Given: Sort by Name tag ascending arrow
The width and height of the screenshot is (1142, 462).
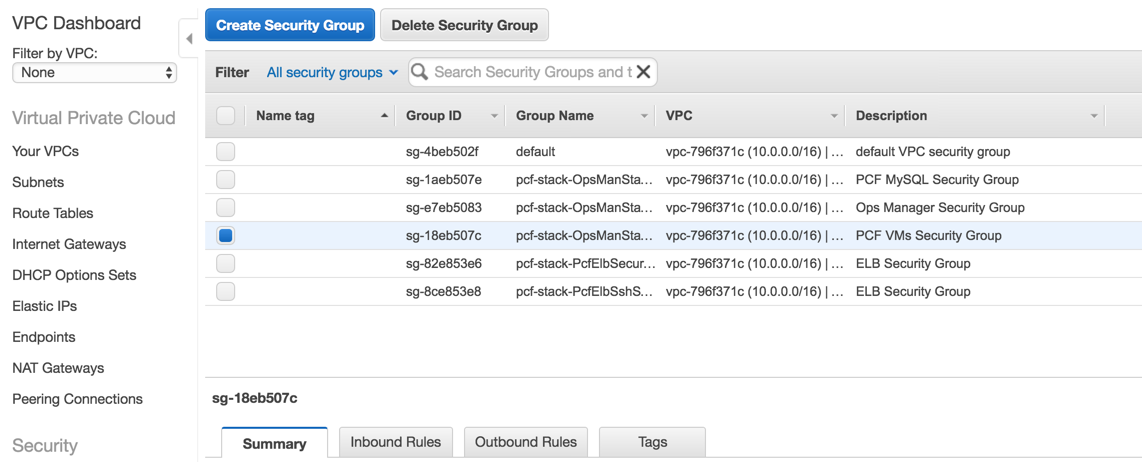Looking at the screenshot, I should [385, 116].
